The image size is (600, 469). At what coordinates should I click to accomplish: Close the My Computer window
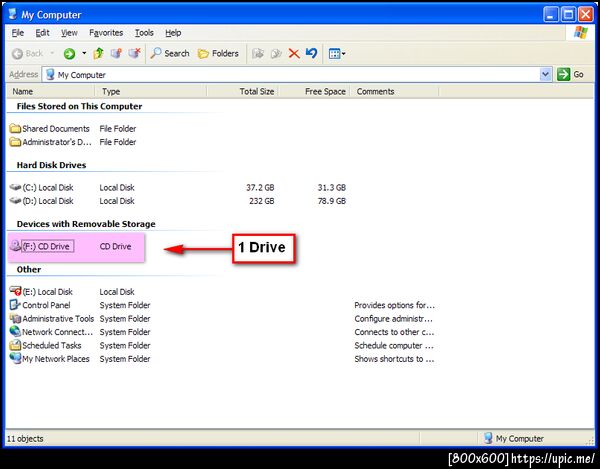(586, 15)
